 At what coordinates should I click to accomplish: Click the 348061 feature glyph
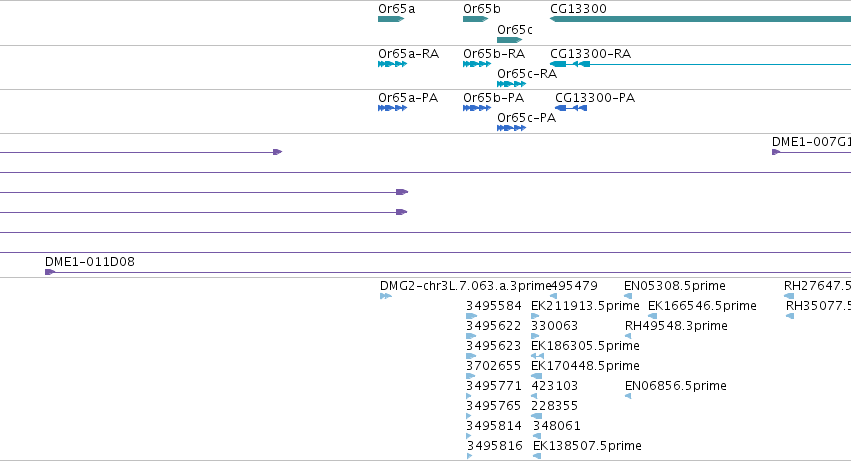point(537,436)
